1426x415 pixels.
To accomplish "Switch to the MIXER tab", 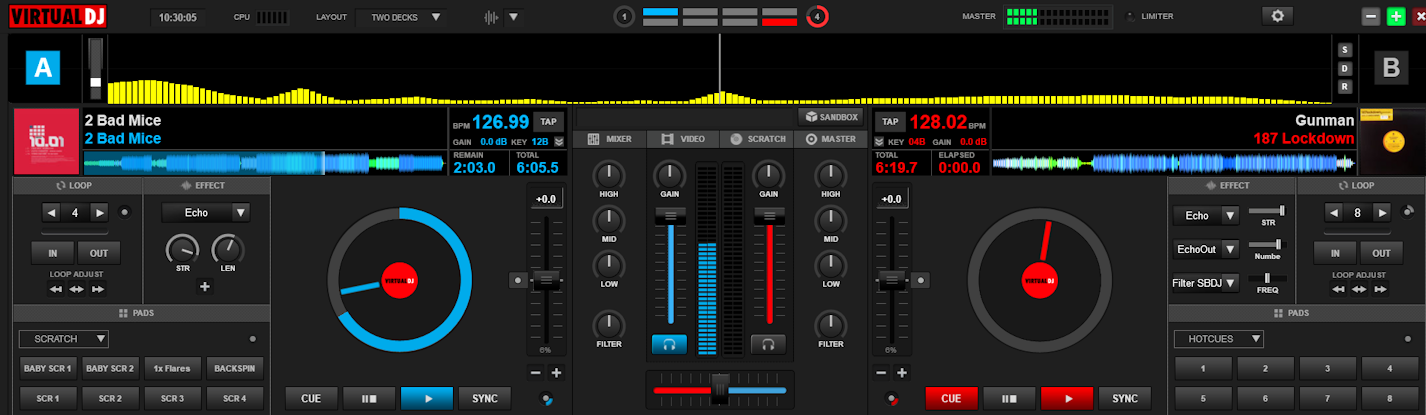I will [x=610, y=139].
